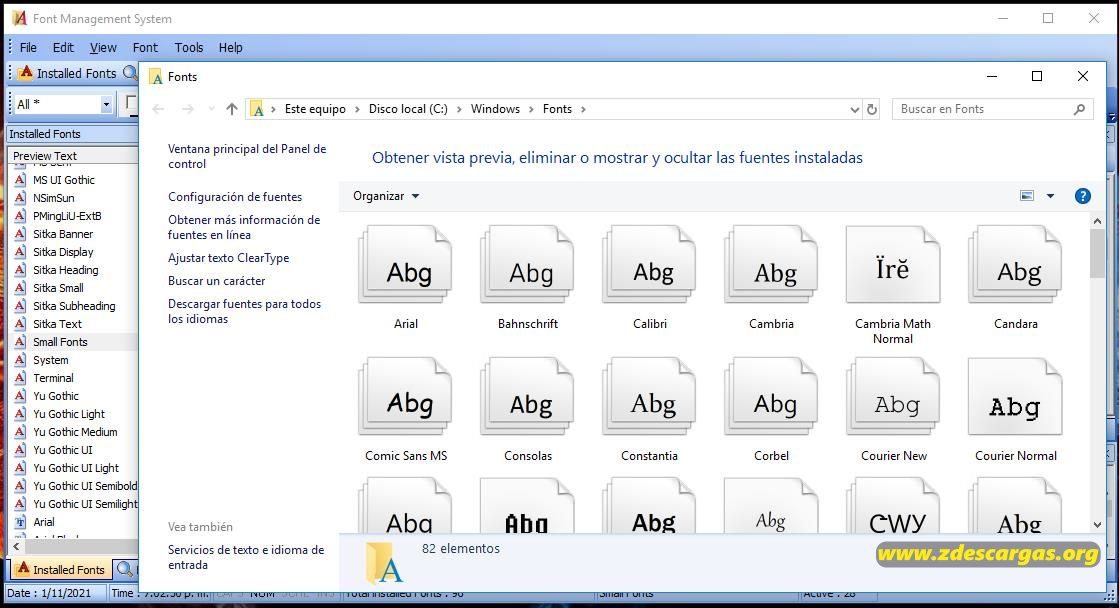Screen dimensions: 1119x608
Task: Select the Cambria font icon
Action: 771,265
